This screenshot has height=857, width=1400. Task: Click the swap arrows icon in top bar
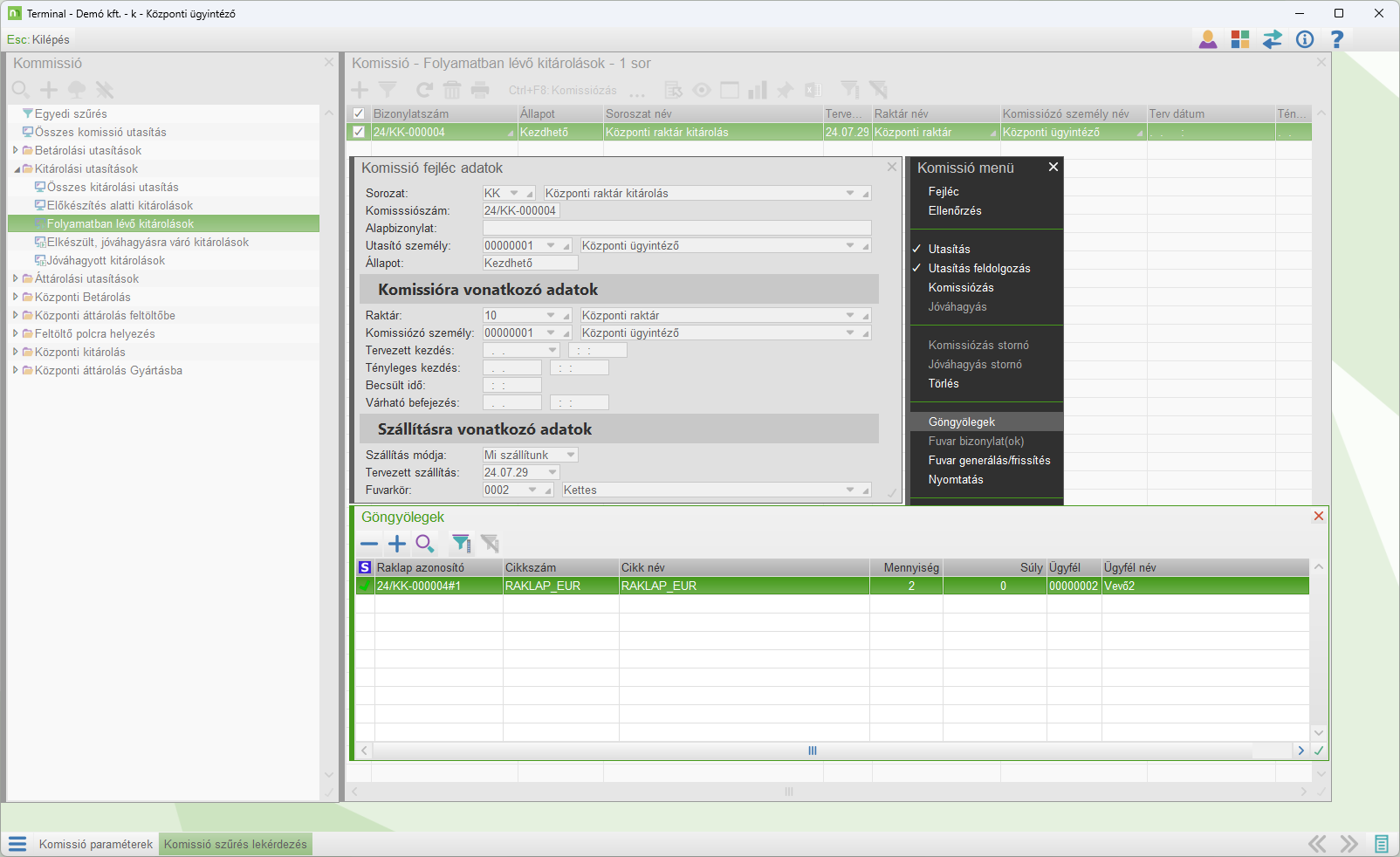[1273, 39]
